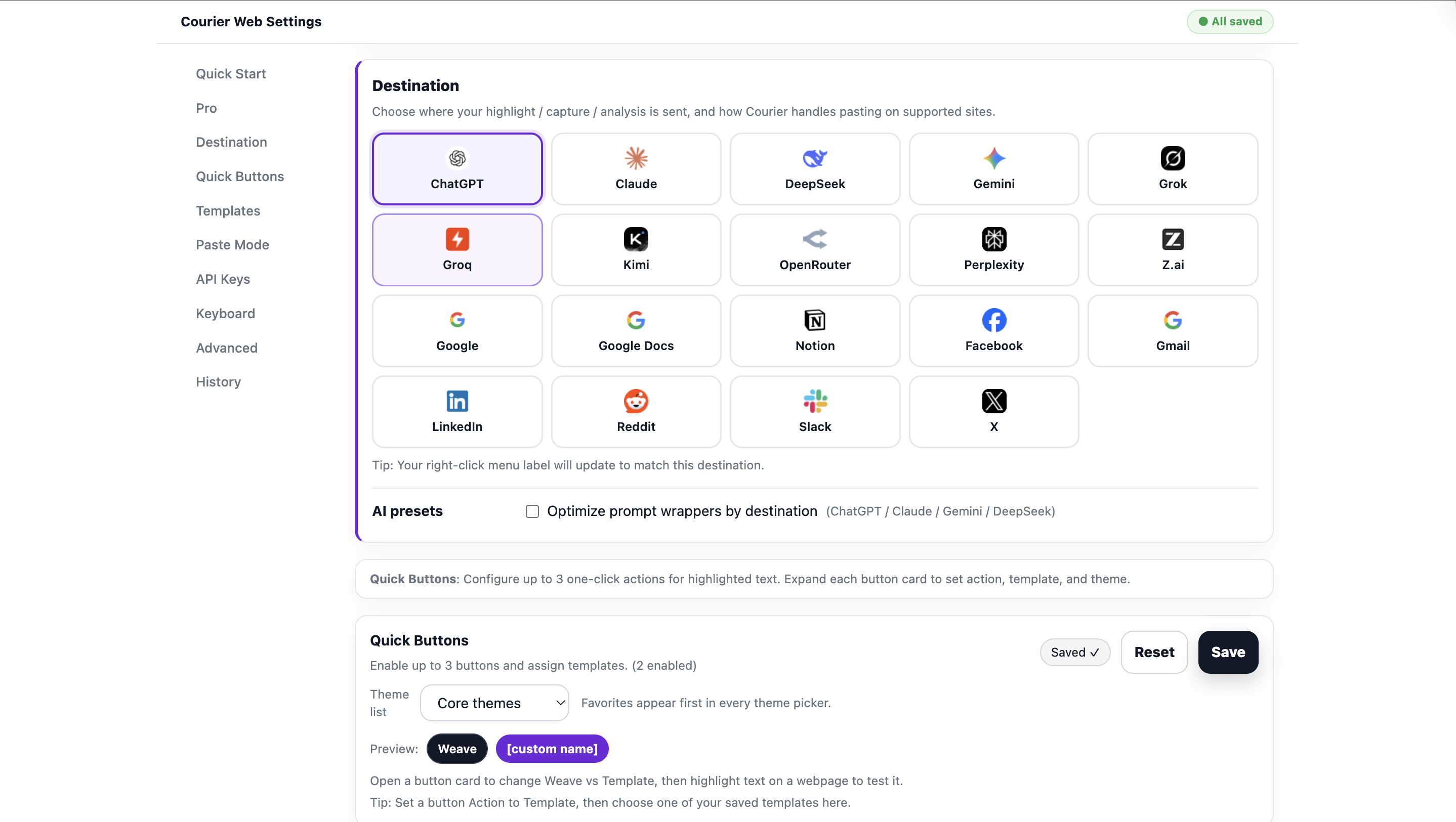Select Gmail destination

(1172, 330)
